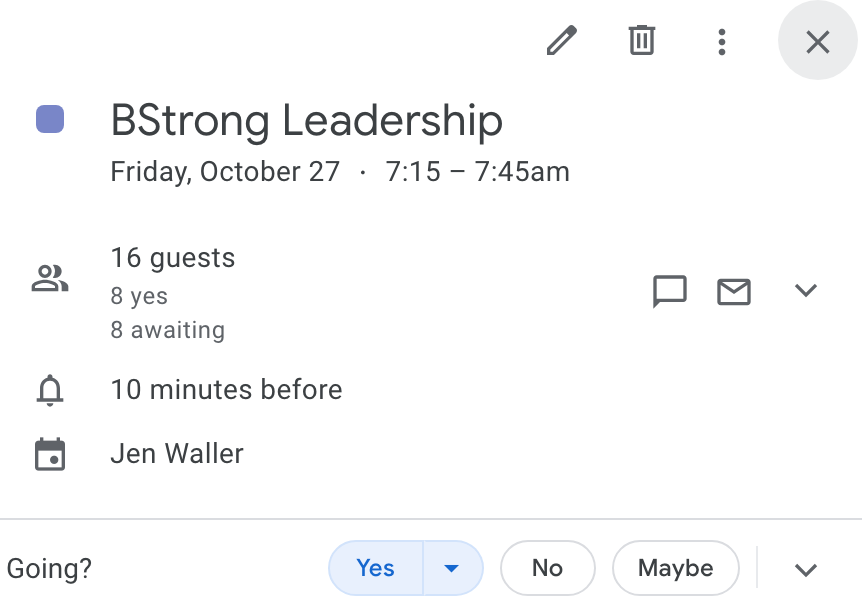Click the Jen Waller calendar name
The width and height of the screenshot is (862, 610).
pyautogui.click(x=177, y=454)
